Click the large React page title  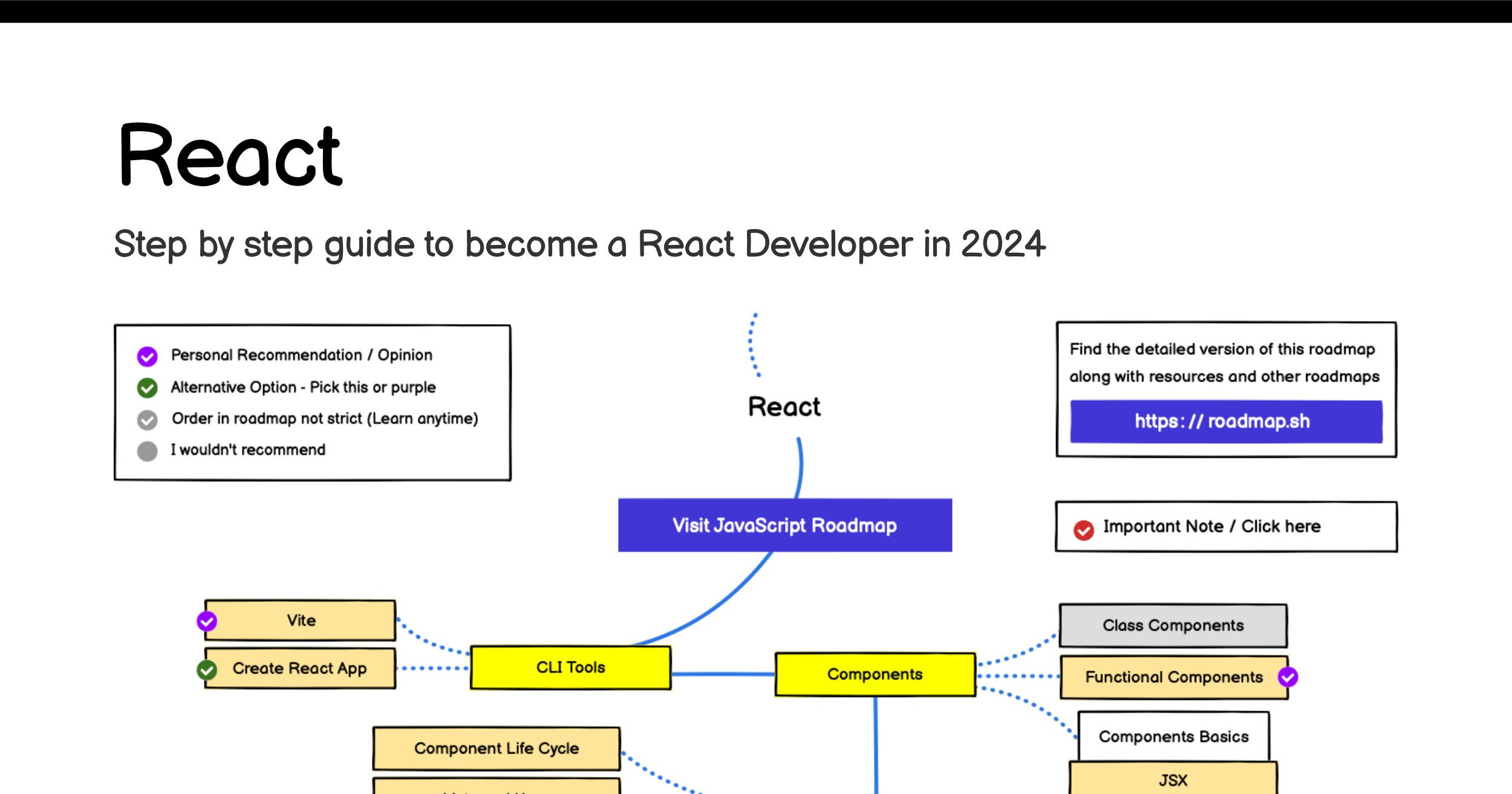click(231, 155)
